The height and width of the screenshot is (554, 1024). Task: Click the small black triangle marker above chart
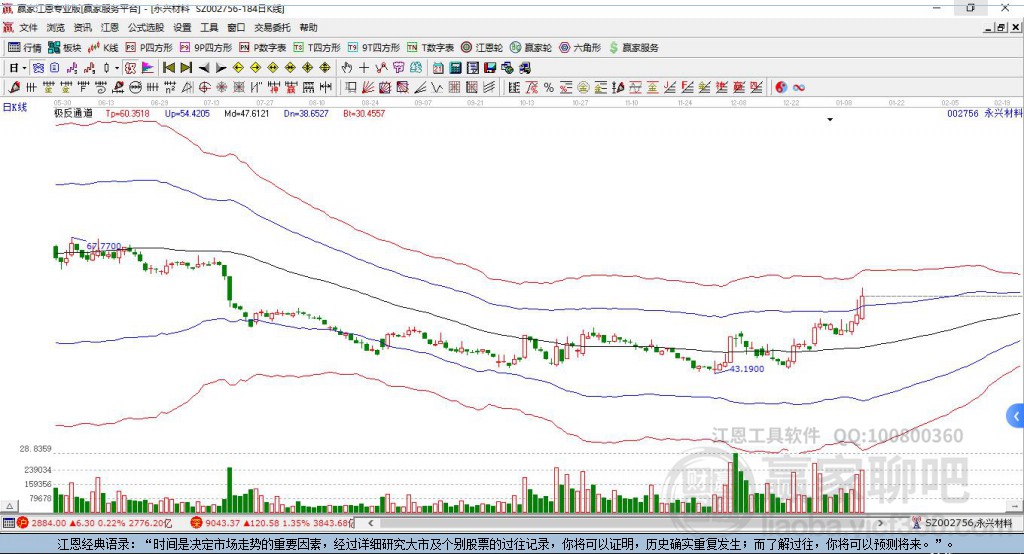830,120
